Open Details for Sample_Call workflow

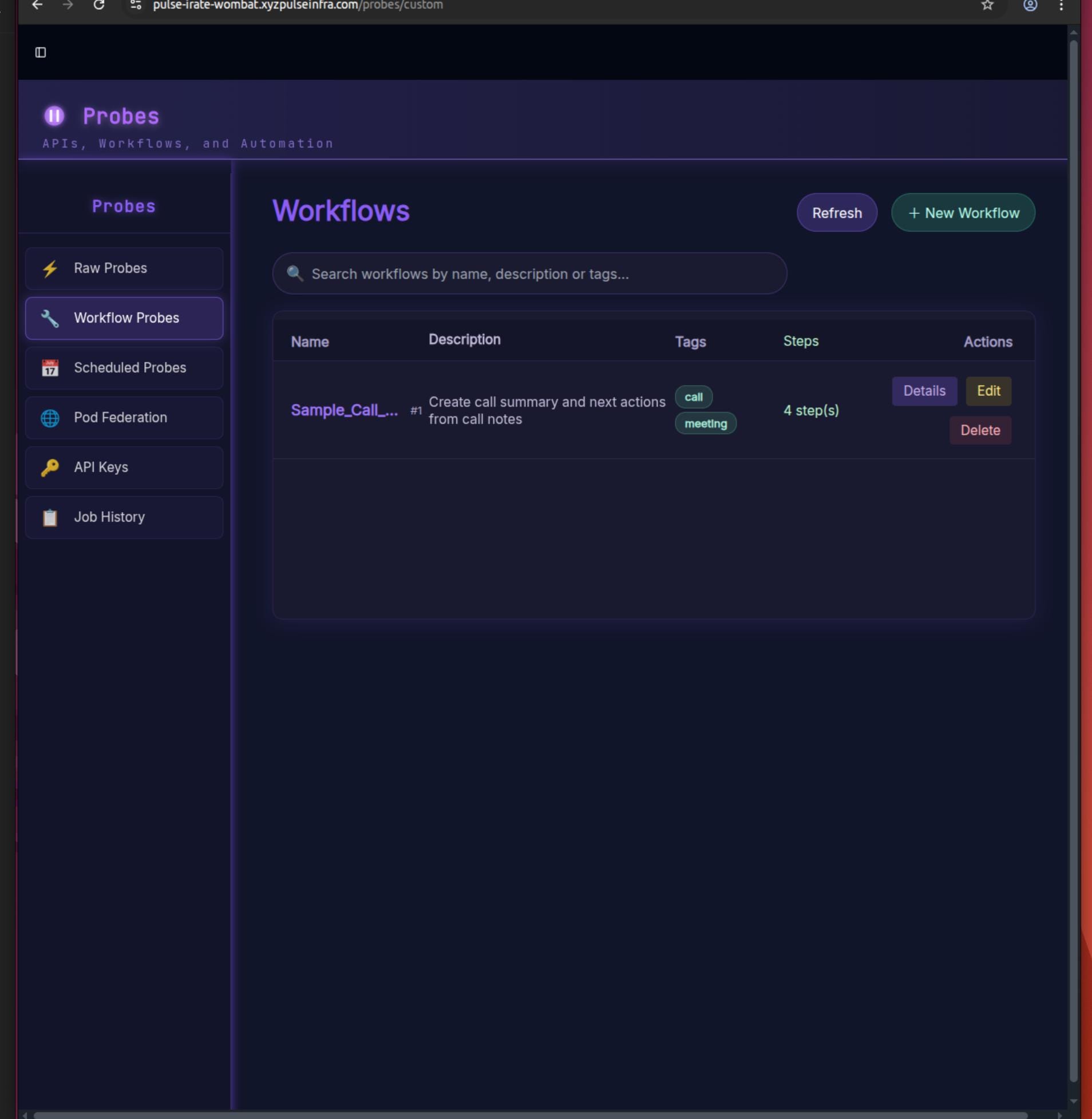(924, 391)
